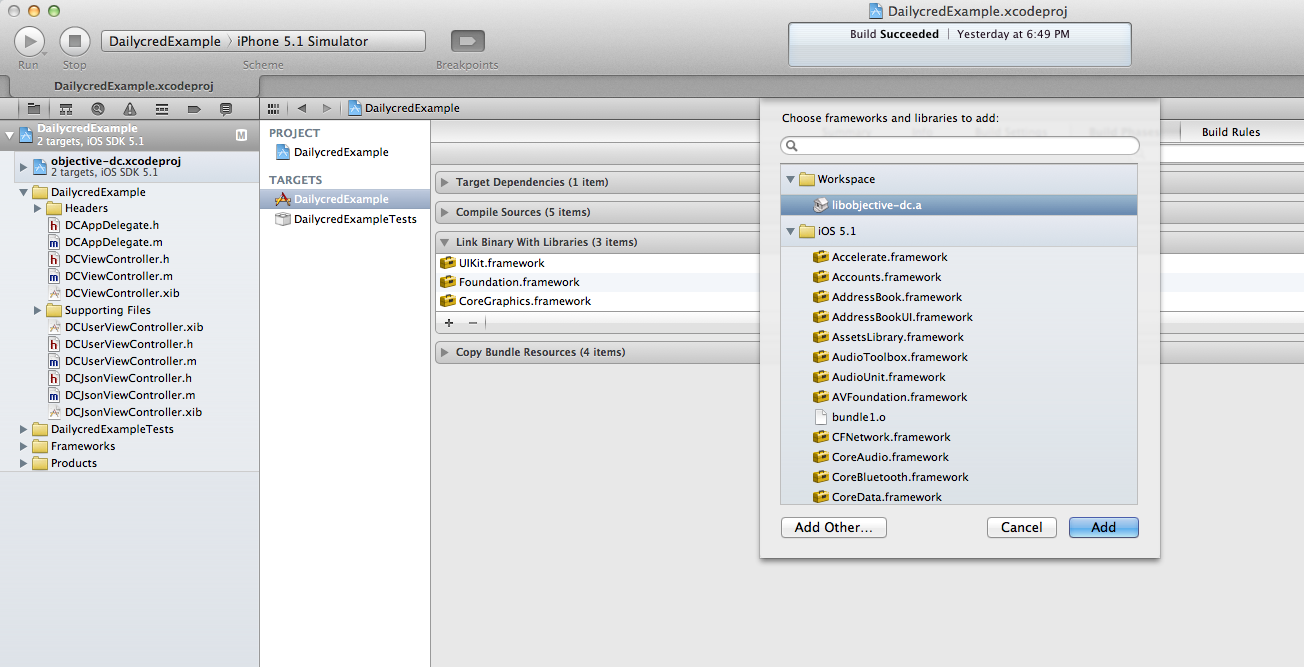Open DCAppDelegate.m file
This screenshot has height=667, width=1304.
click(x=113, y=243)
